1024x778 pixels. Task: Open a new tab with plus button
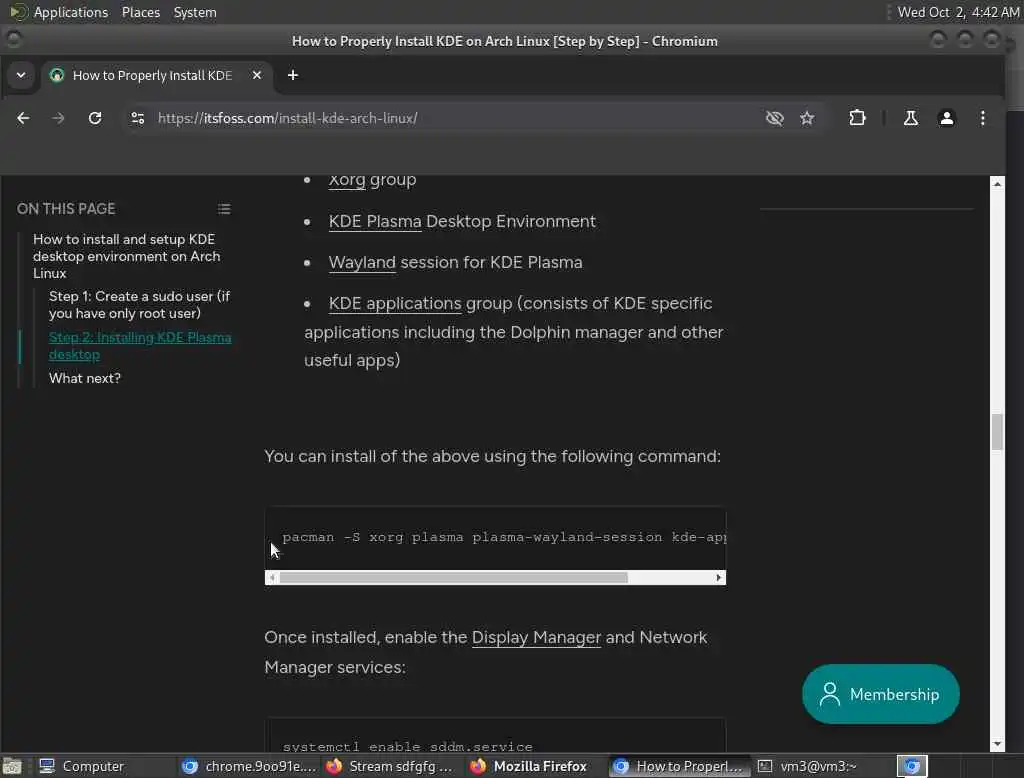[293, 75]
